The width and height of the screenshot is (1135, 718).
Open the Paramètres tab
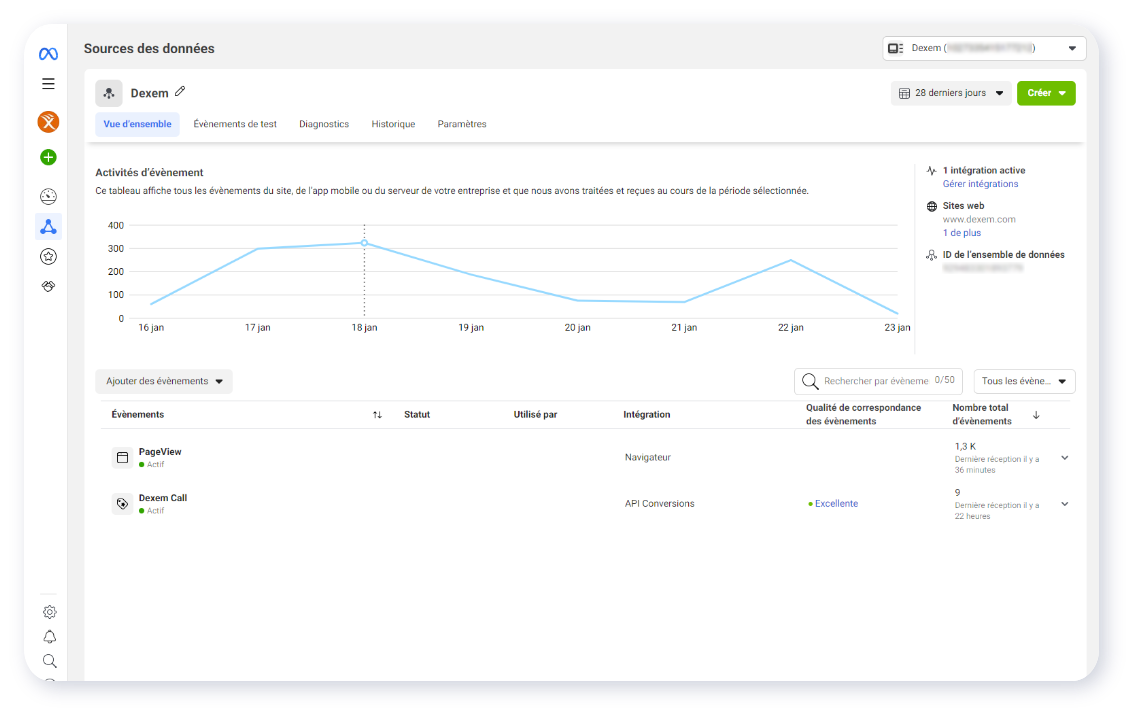coord(462,124)
